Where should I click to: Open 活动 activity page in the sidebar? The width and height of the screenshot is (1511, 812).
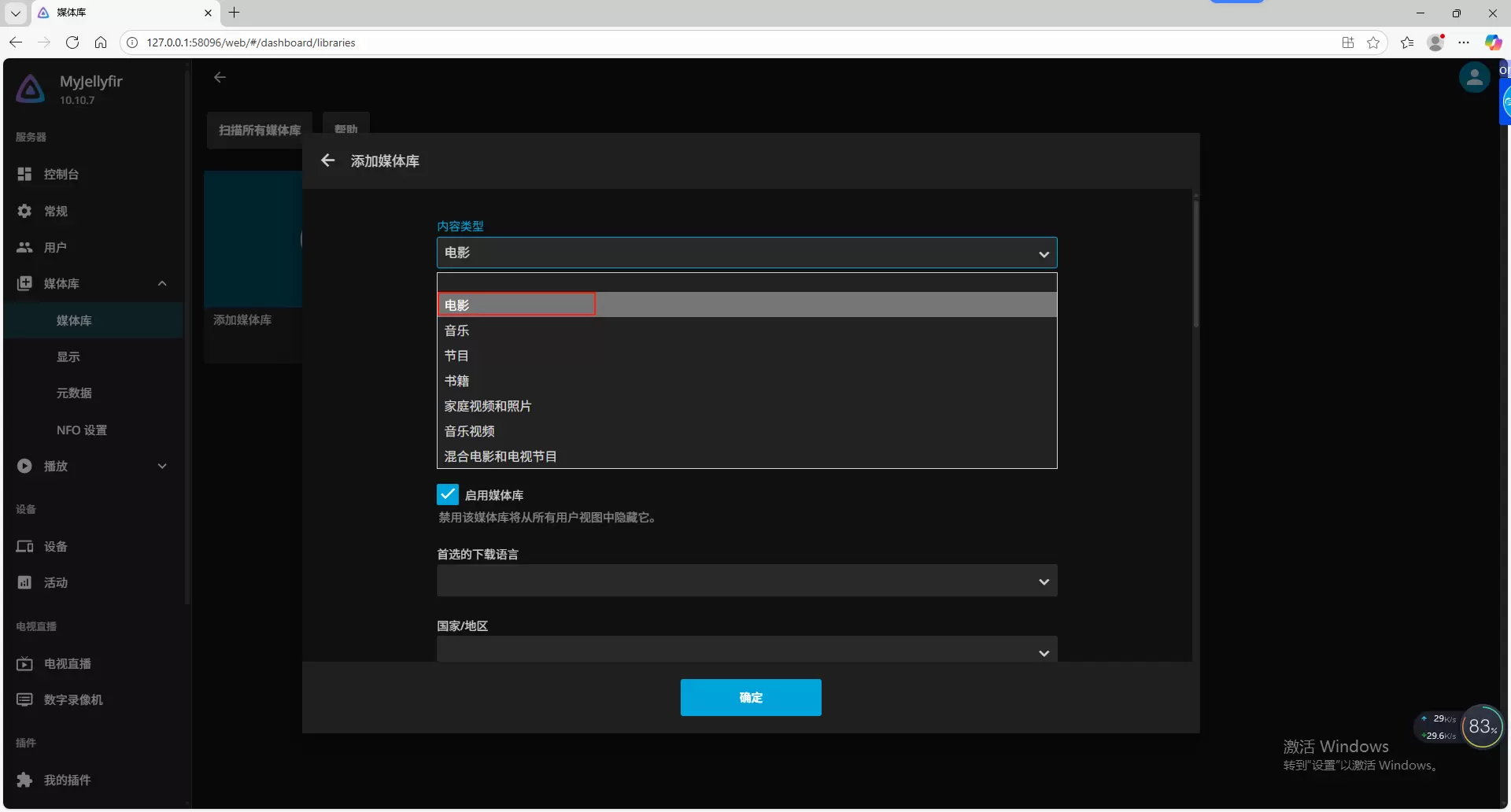click(55, 582)
